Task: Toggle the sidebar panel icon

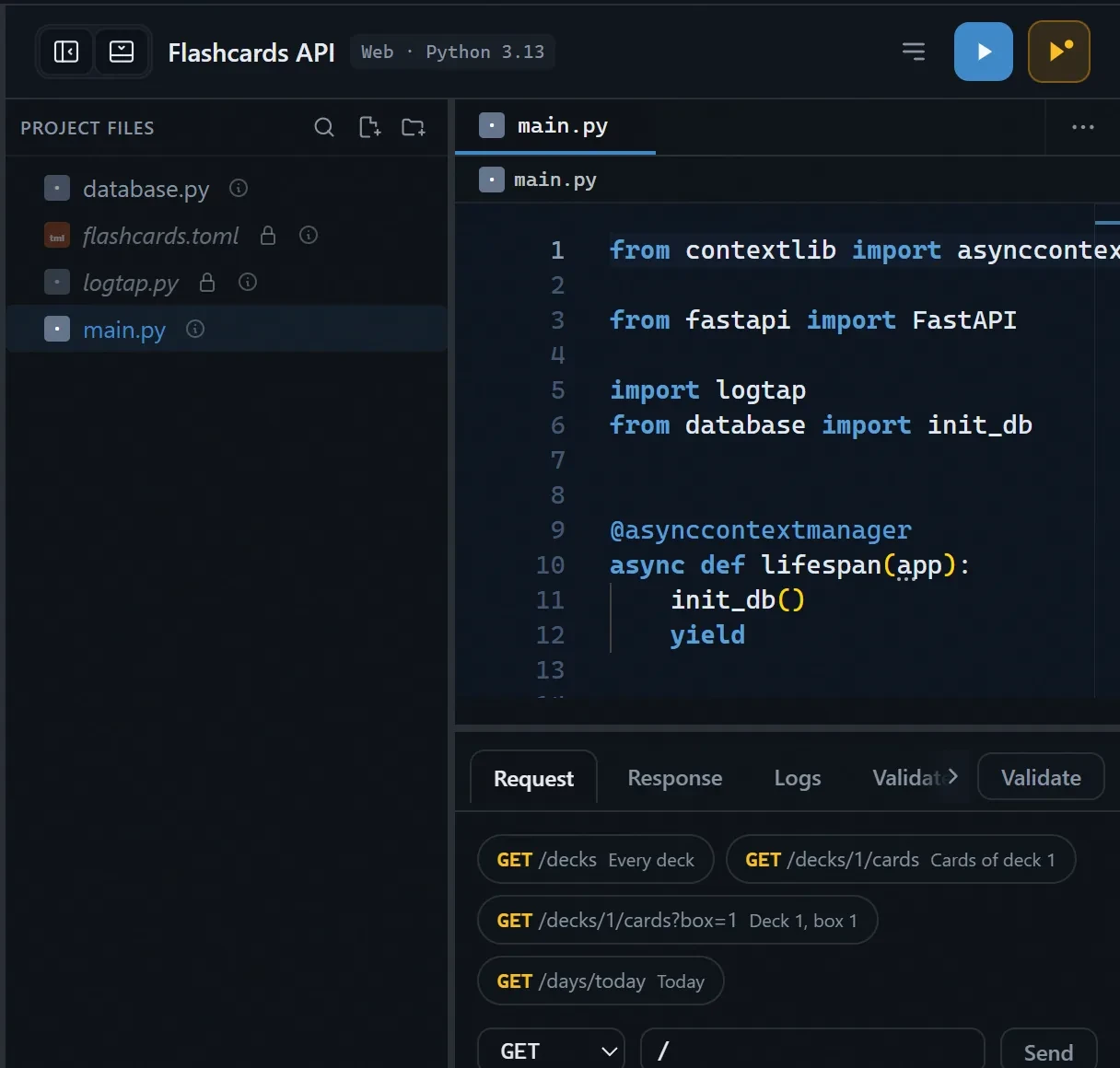Action: (x=66, y=52)
